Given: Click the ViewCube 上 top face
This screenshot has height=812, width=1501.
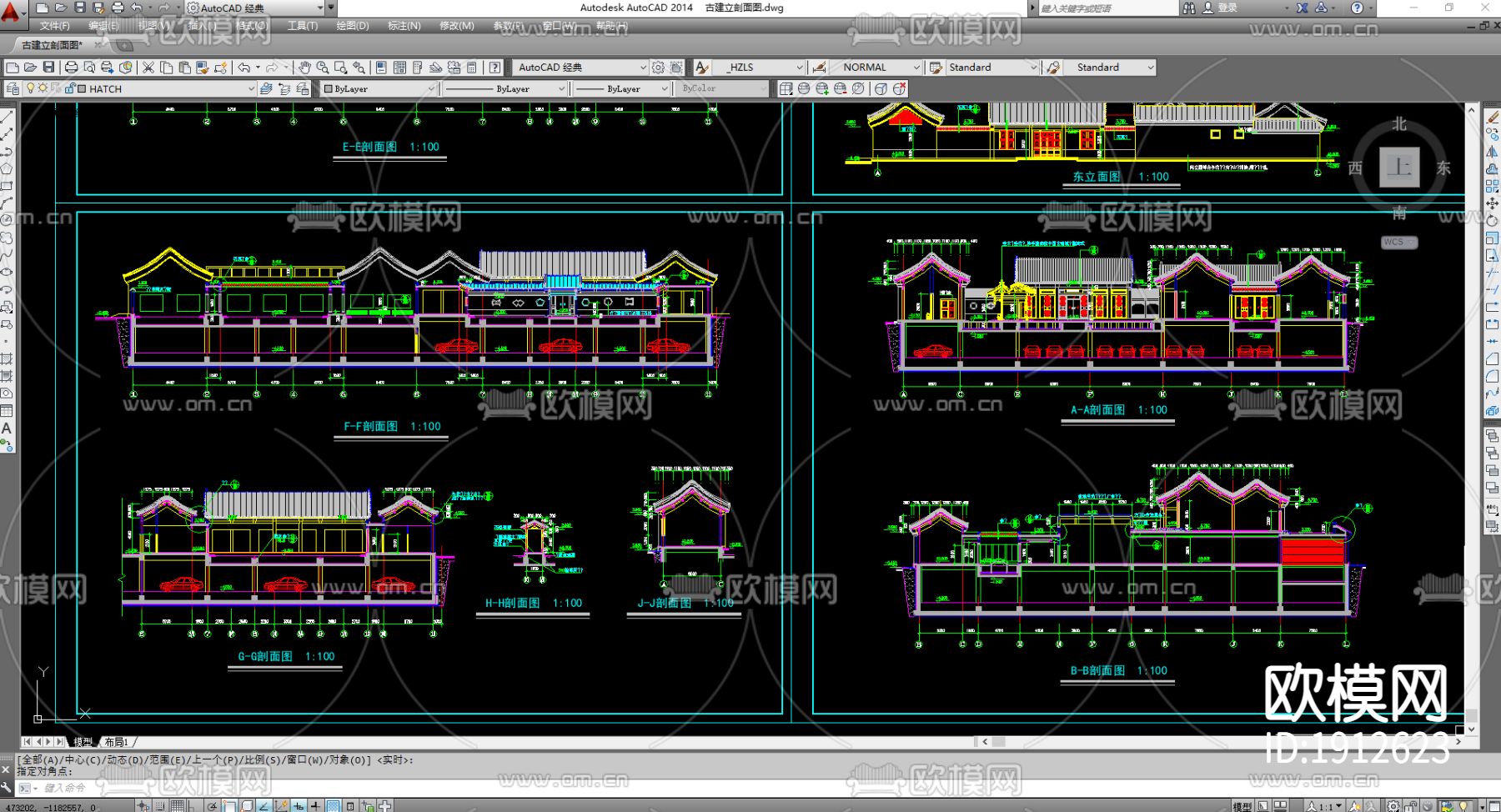Looking at the screenshot, I should [1398, 168].
